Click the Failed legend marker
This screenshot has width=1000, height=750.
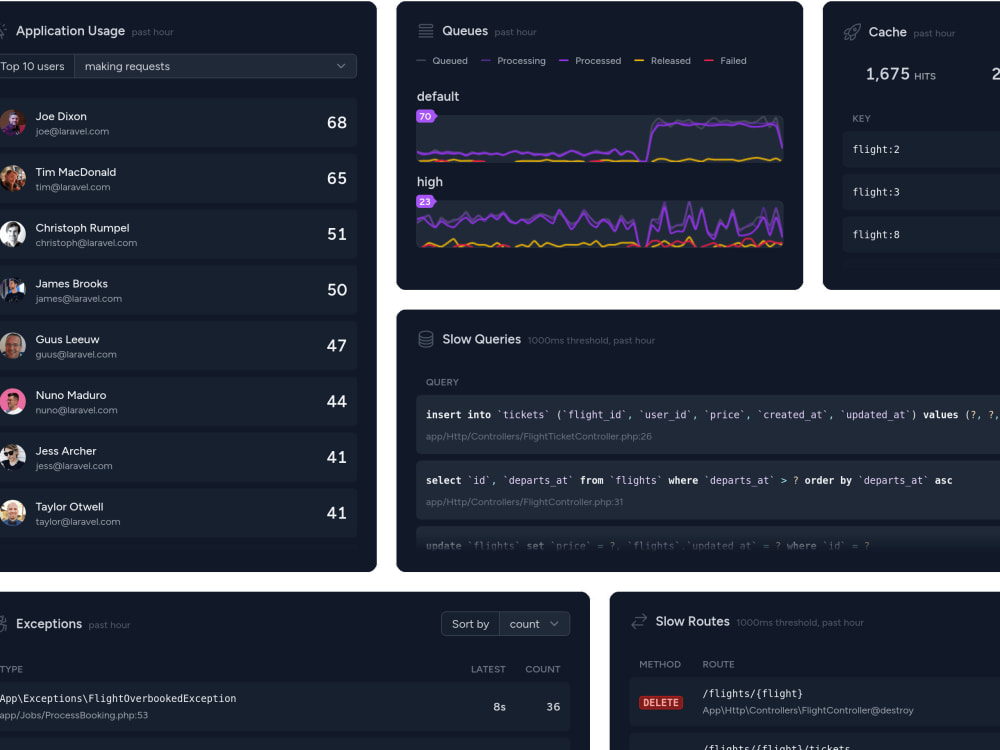(709, 61)
